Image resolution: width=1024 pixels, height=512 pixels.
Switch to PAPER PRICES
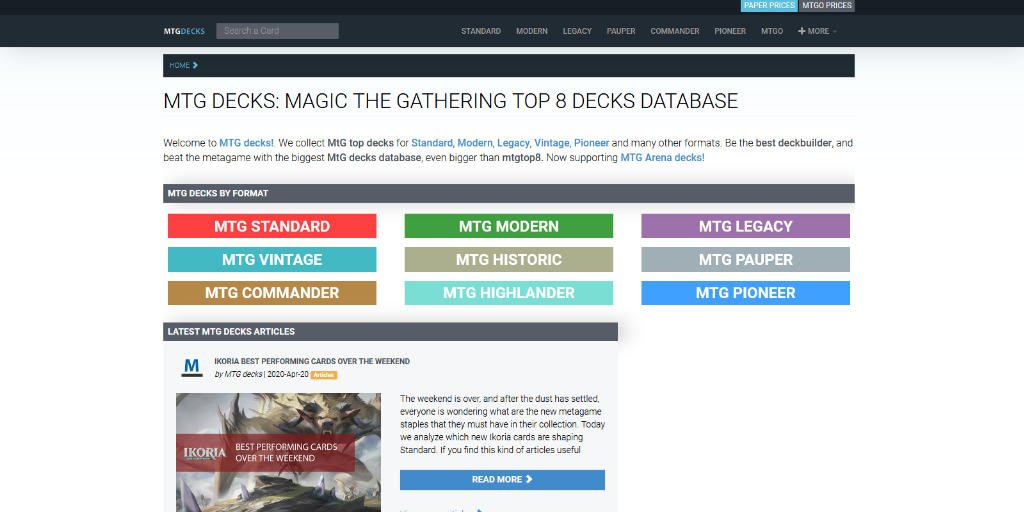(x=769, y=6)
